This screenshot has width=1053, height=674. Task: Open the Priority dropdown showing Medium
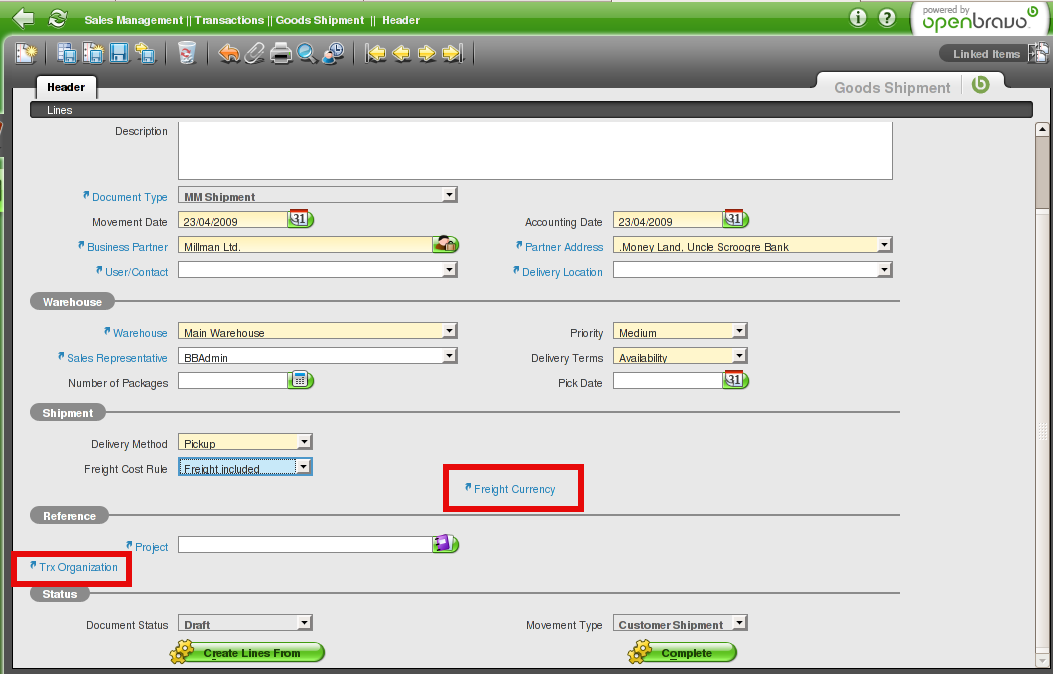click(738, 331)
